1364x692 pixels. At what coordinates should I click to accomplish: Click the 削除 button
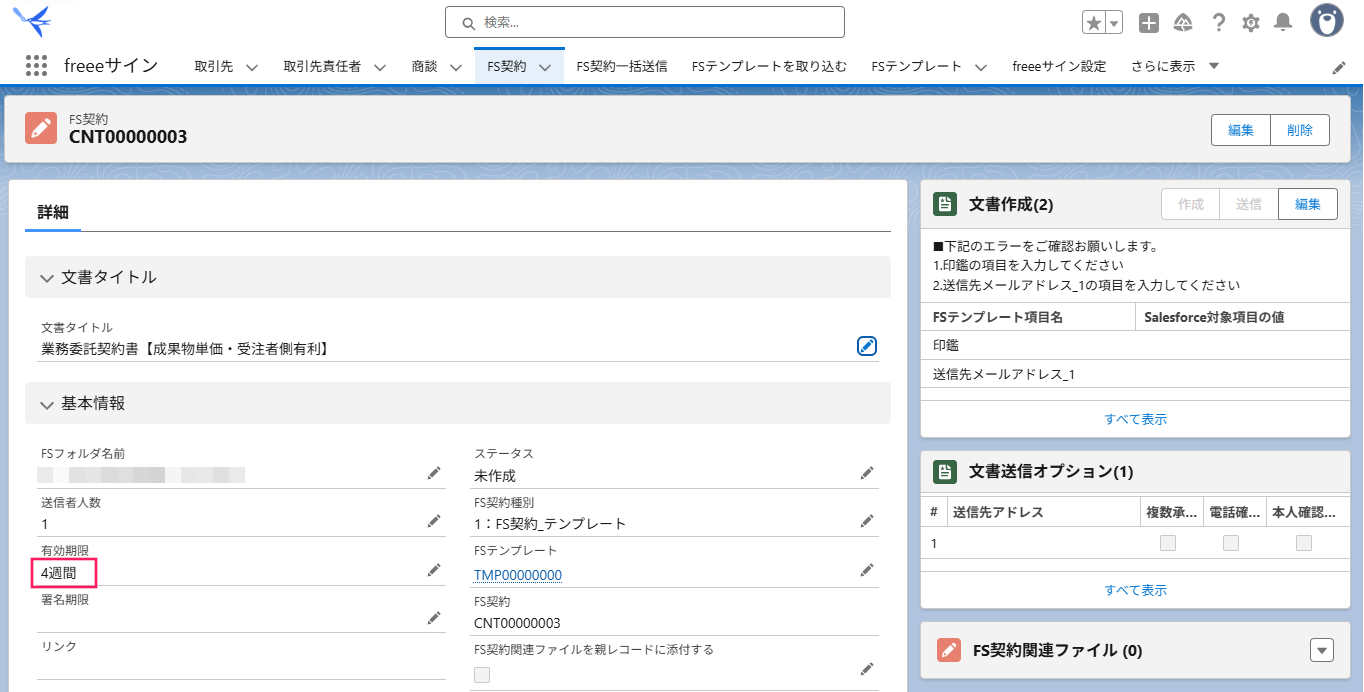click(1300, 130)
